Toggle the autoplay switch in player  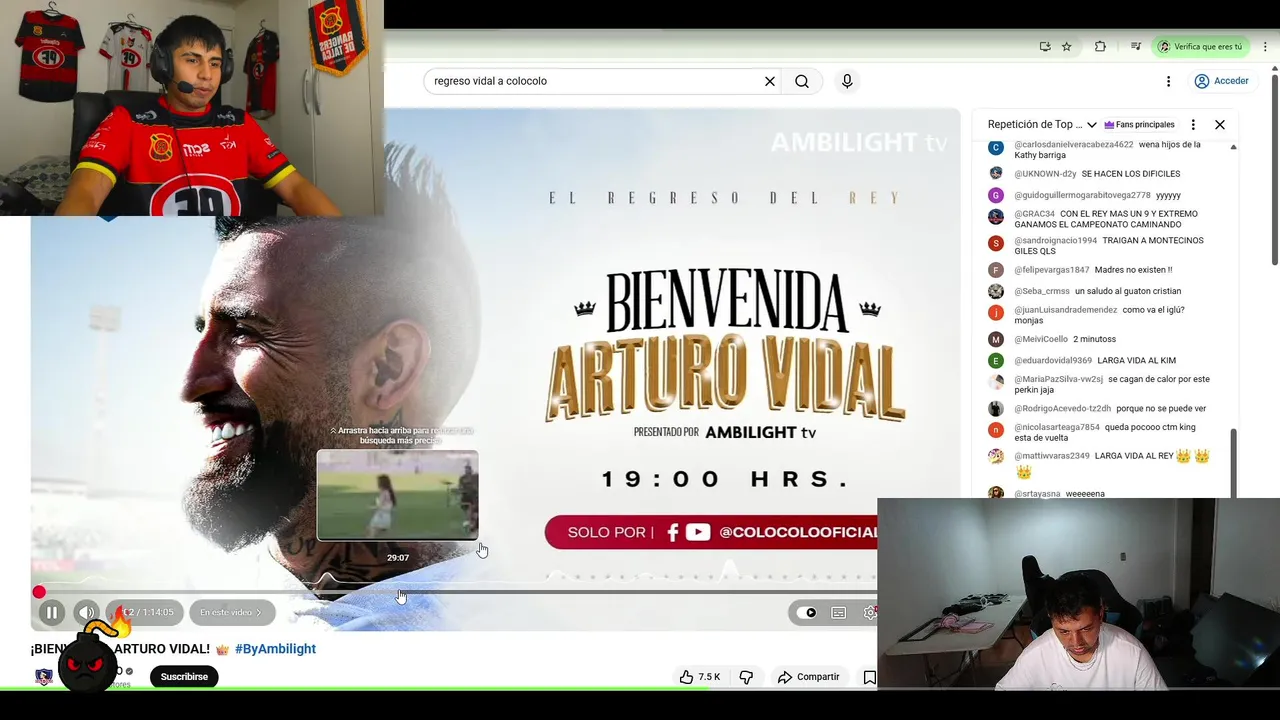click(806, 613)
